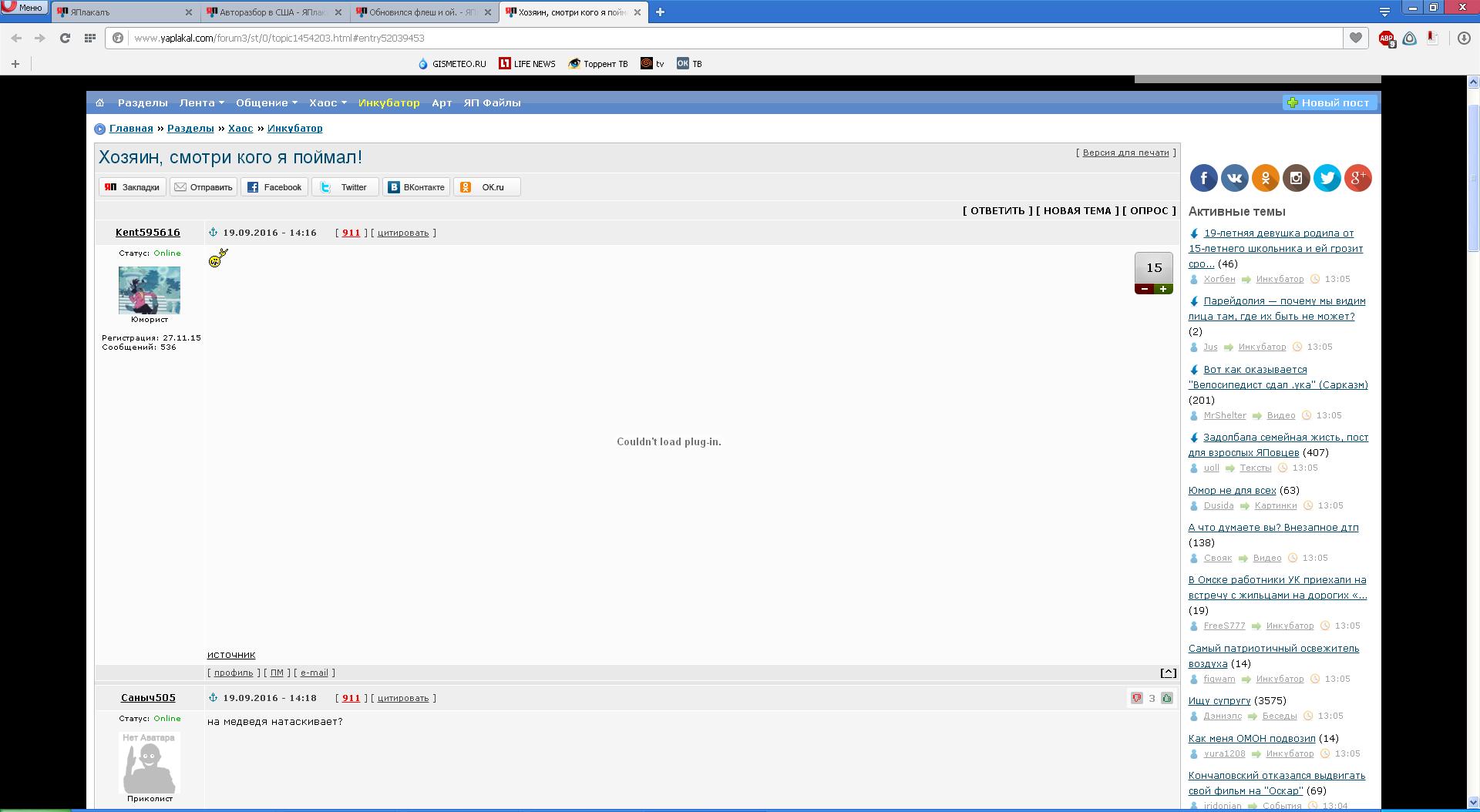The height and width of the screenshot is (812, 1480).
Task: Reload the page with the refresh icon
Action: (66, 38)
